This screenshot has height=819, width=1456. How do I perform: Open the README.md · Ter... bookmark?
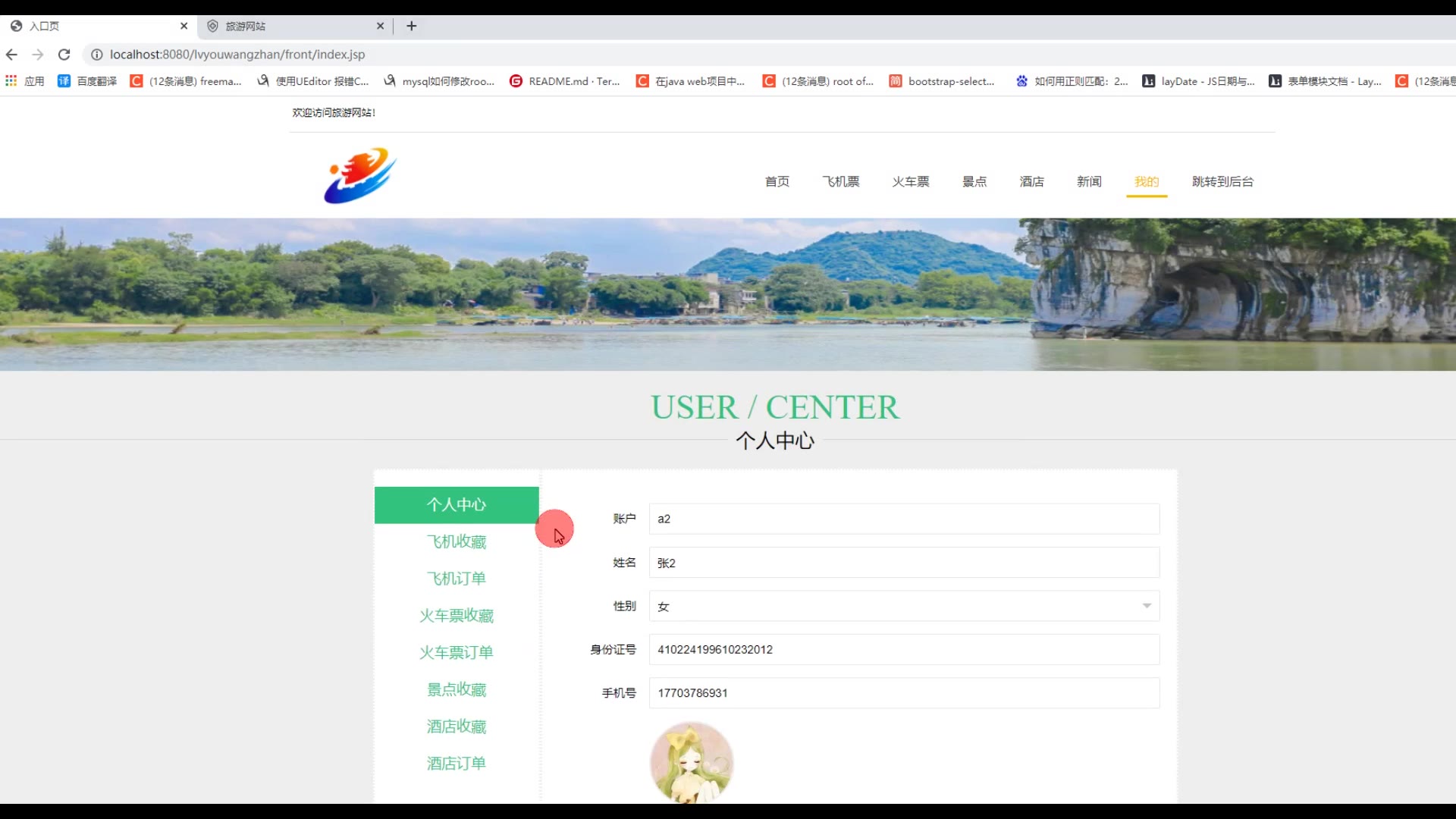point(565,81)
